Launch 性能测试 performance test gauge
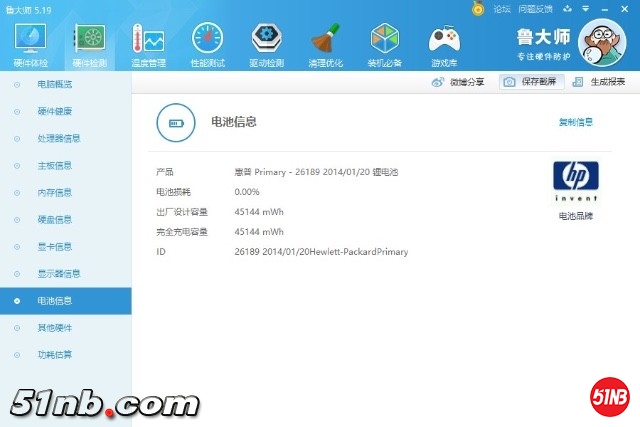Screen dimensions: 640x427 click(x=207, y=44)
